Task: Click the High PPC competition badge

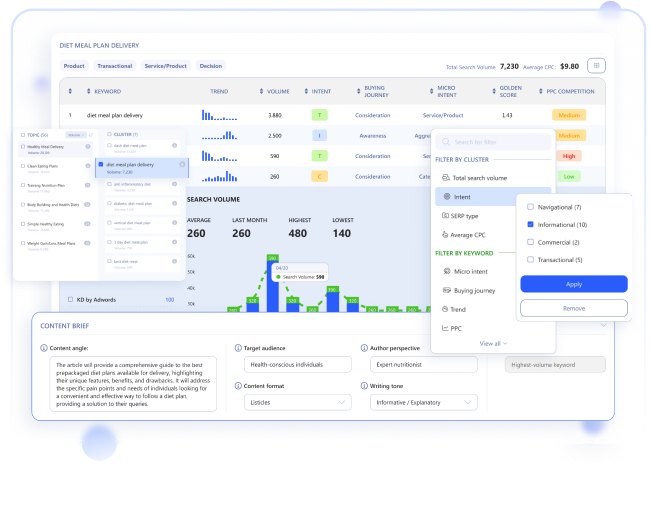Action: pyautogui.click(x=569, y=156)
